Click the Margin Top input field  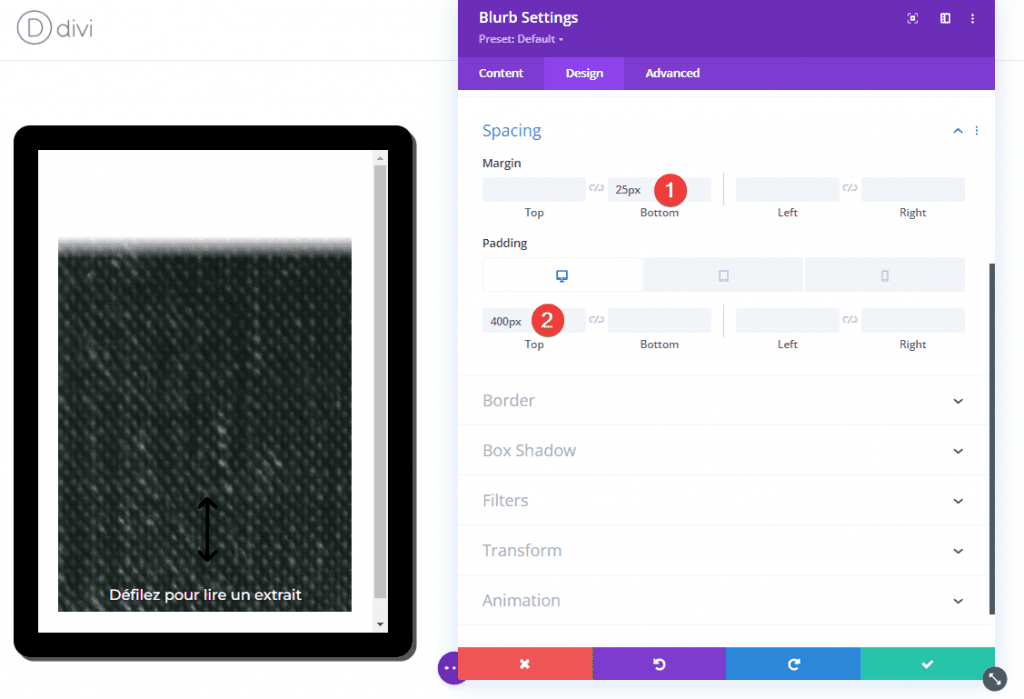(x=534, y=189)
